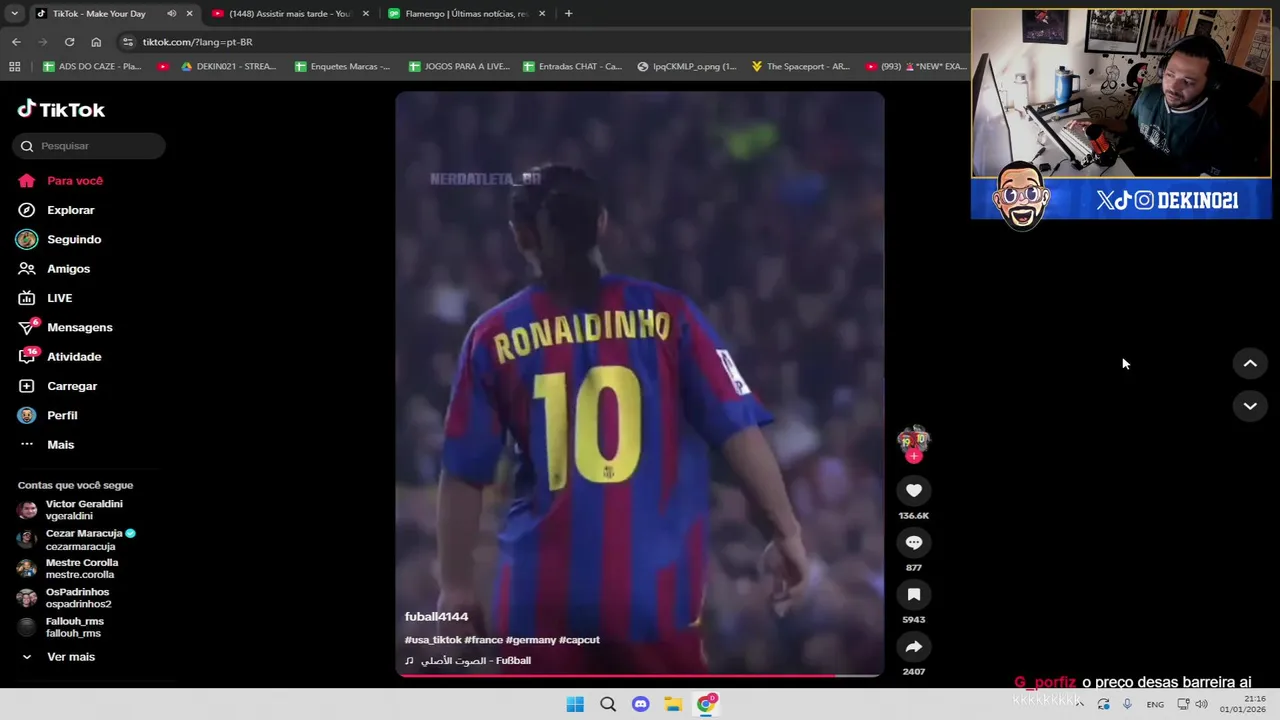Open lpqCKMLP_o.png bookmark
The image size is (1280, 720).
coord(686,66)
